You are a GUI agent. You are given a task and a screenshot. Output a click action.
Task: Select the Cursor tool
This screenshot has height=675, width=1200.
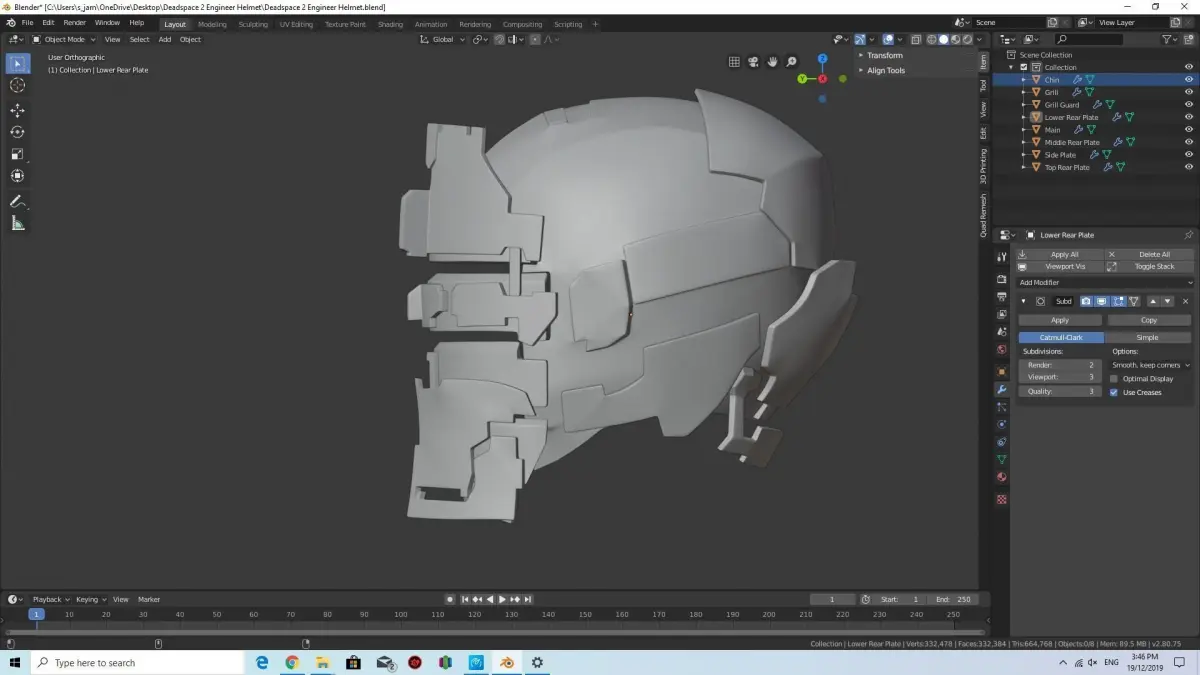click(17, 85)
